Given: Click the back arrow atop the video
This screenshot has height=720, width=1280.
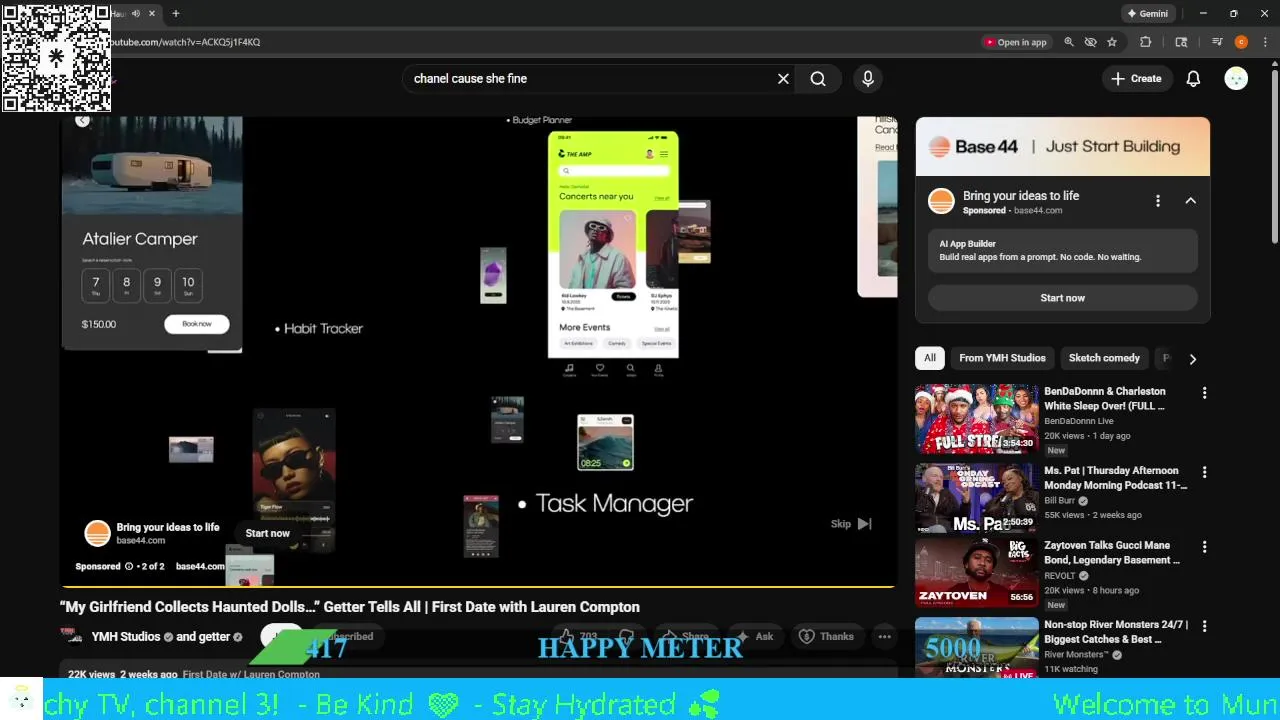Looking at the screenshot, I should [x=83, y=121].
